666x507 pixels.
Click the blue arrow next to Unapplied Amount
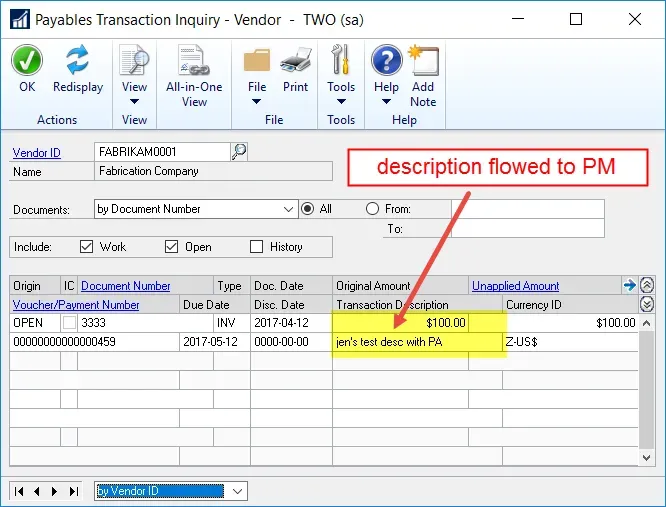pos(629,286)
